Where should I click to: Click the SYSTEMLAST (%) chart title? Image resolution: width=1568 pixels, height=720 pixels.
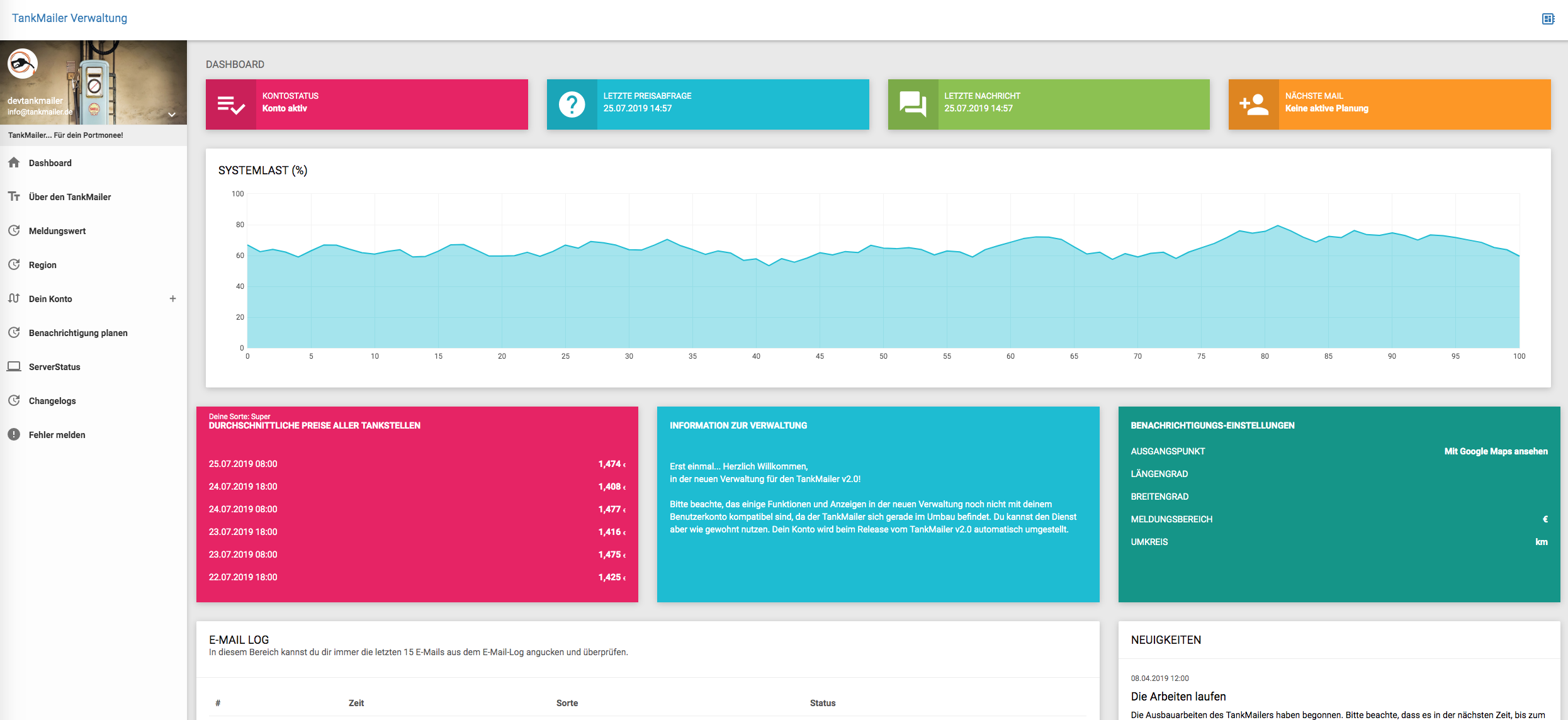[x=262, y=171]
